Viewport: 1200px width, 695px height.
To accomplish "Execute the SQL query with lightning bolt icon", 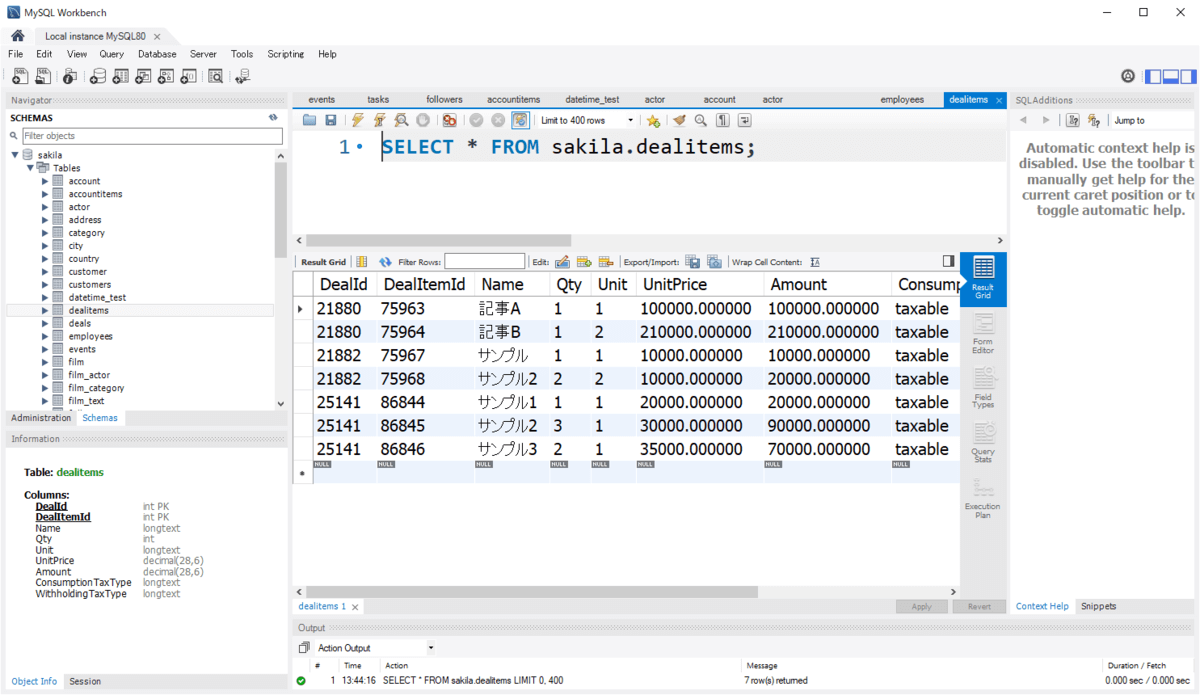I will (358, 120).
